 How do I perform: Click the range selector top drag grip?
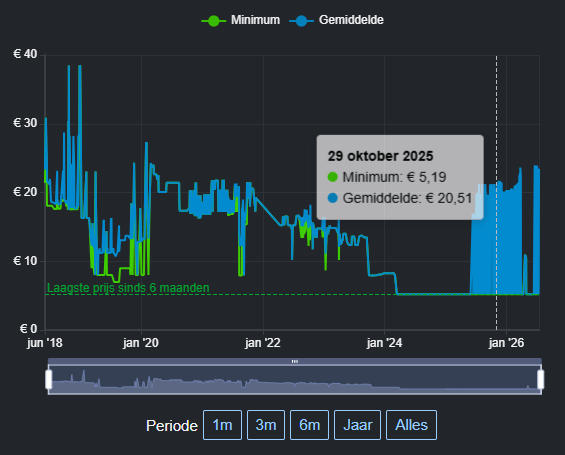pos(295,361)
